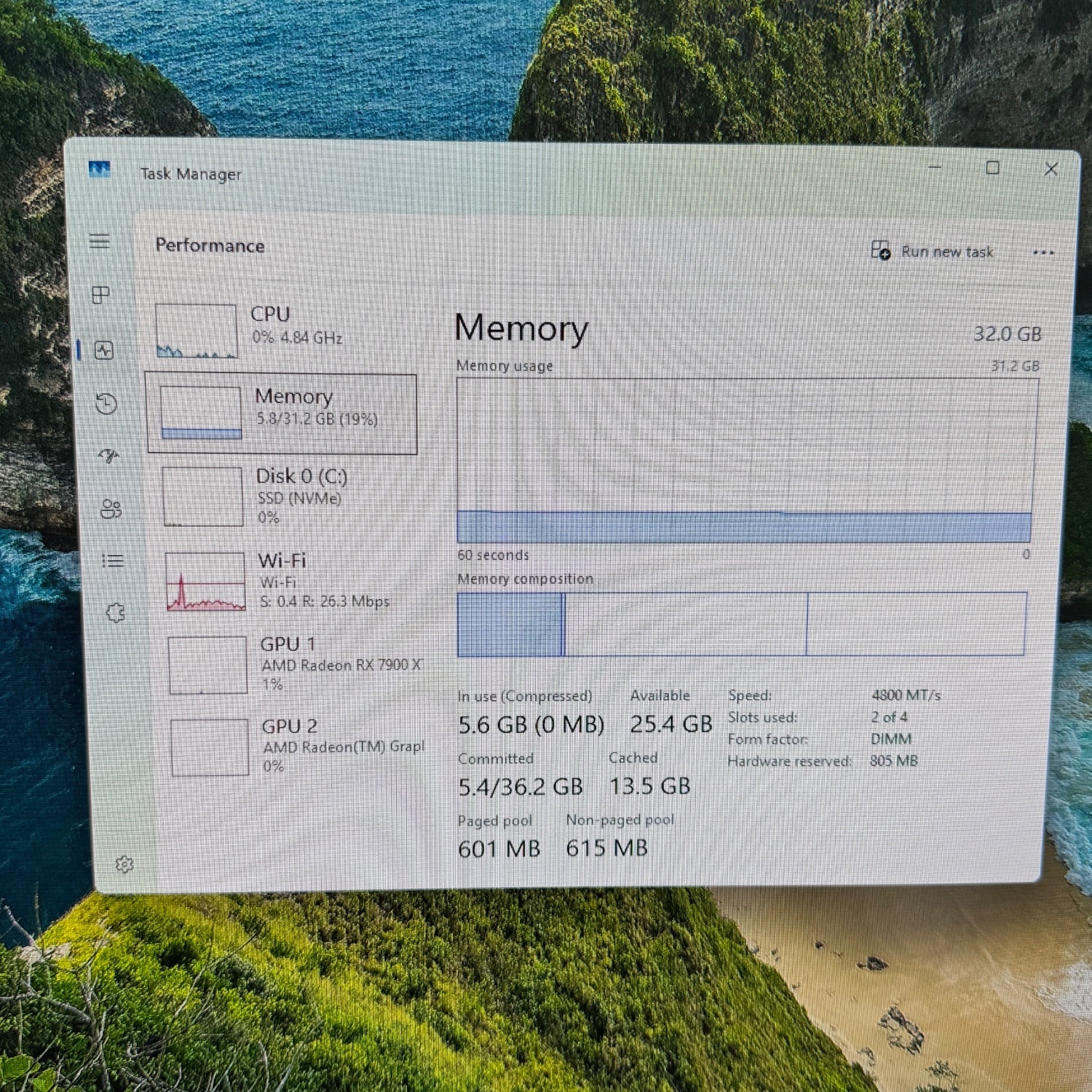1092x1092 pixels.
Task: Click the Available 25.4 GB value
Action: [x=671, y=724]
